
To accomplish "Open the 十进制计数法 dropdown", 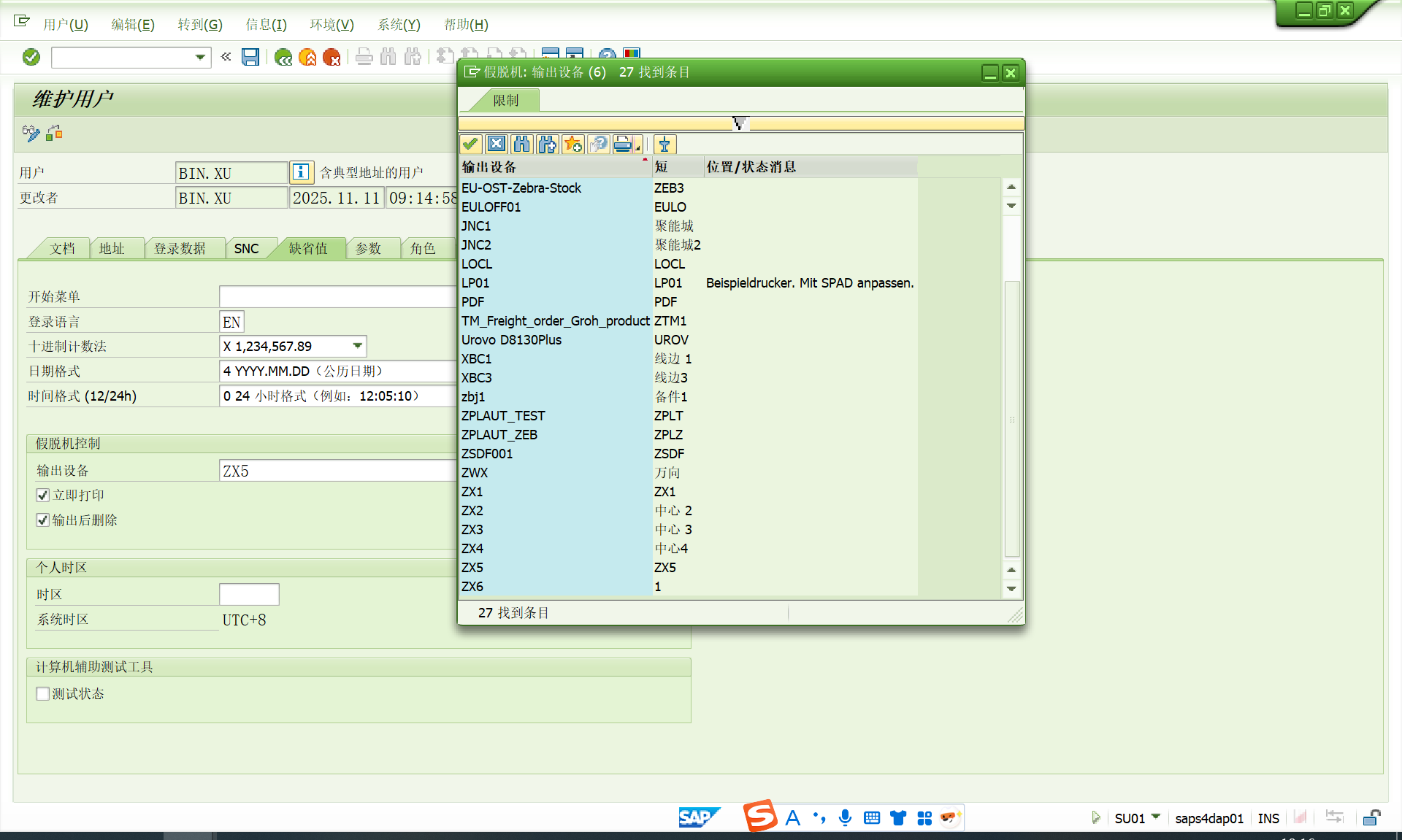I will (357, 346).
